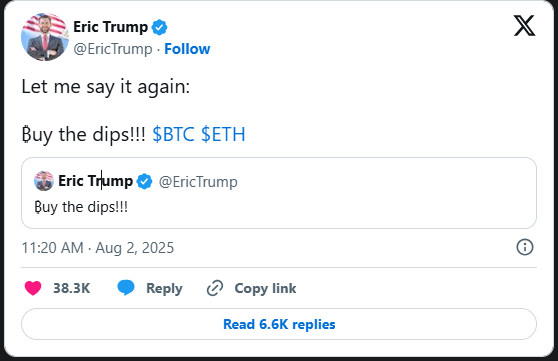Open Eric Trump's large profile picture
The width and height of the screenshot is (558, 361).
45,37
